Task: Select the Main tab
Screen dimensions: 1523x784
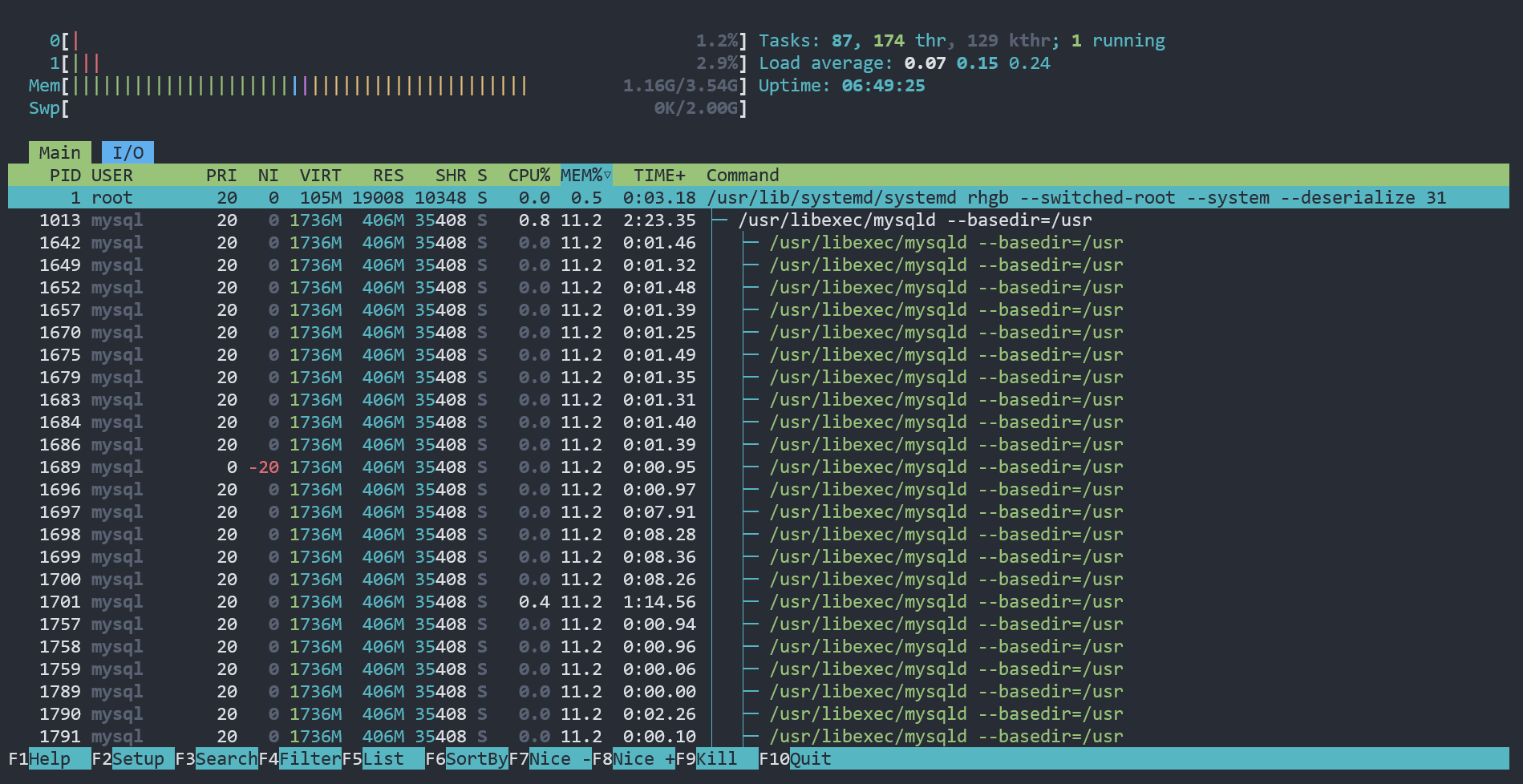Action: [59, 152]
